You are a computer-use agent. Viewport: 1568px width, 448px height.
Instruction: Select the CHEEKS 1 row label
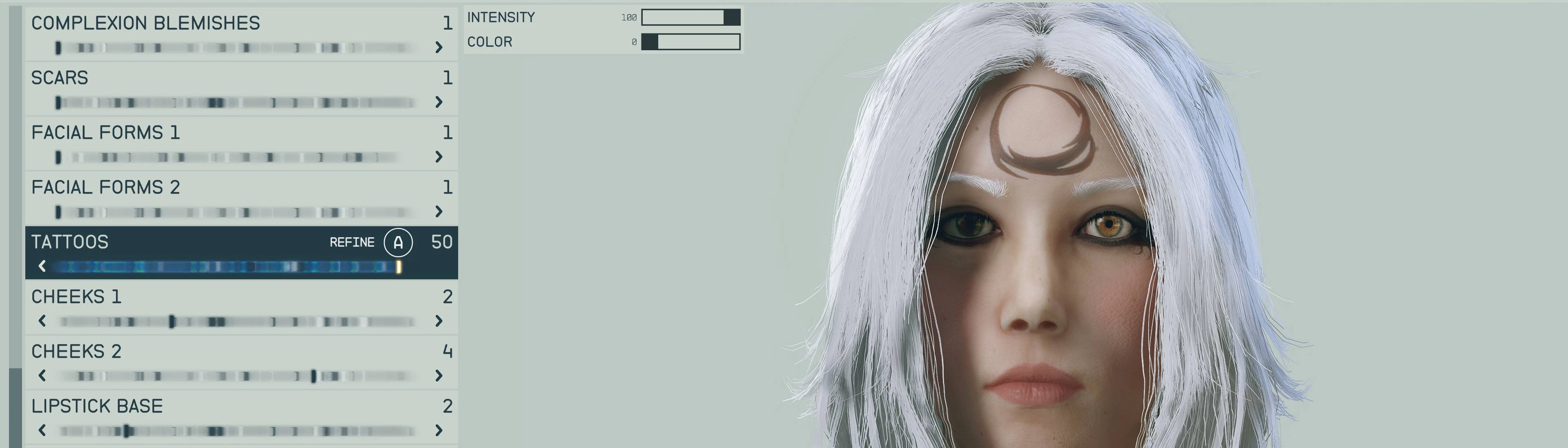click(x=76, y=297)
